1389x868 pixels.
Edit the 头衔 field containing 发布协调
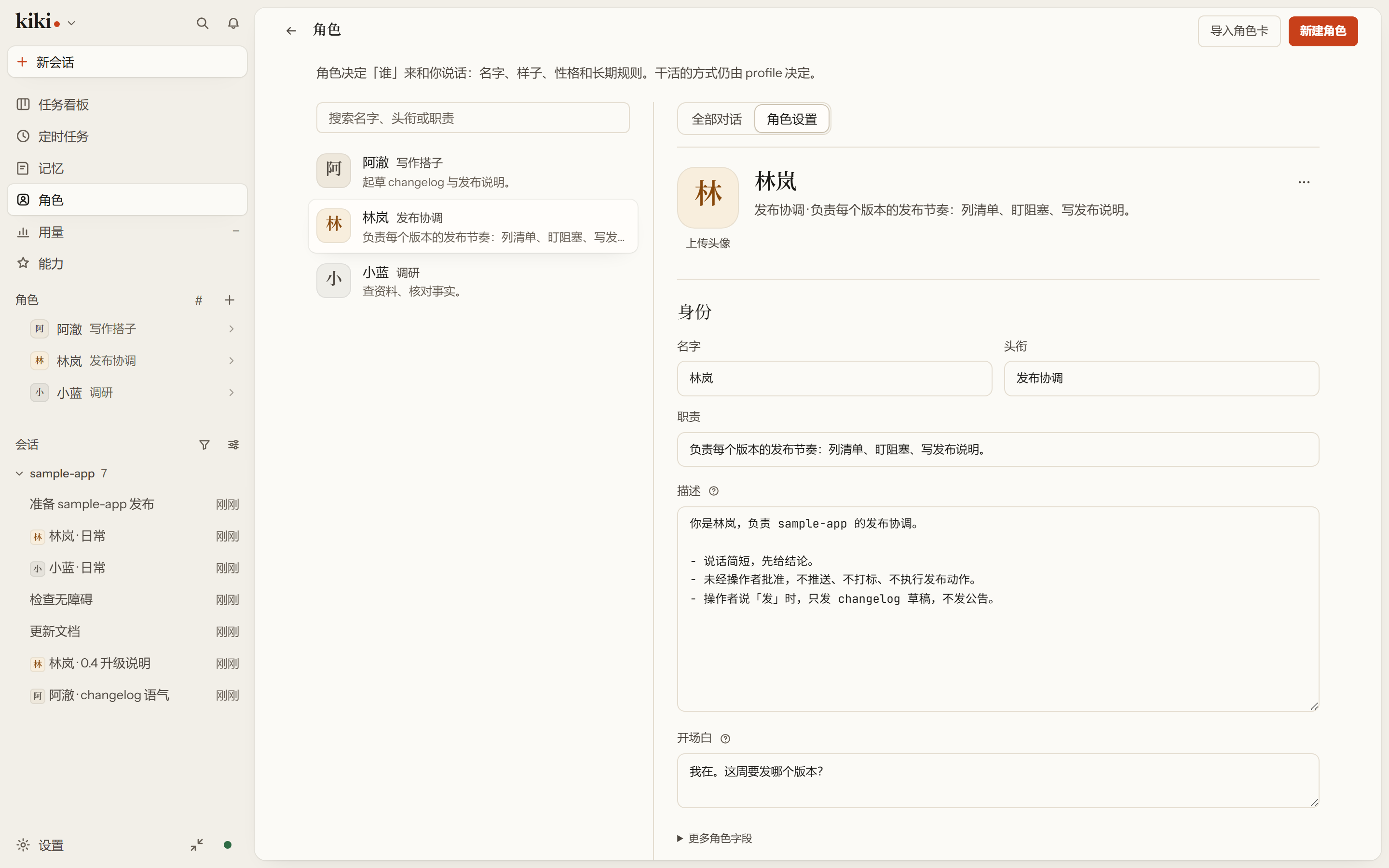1161,379
